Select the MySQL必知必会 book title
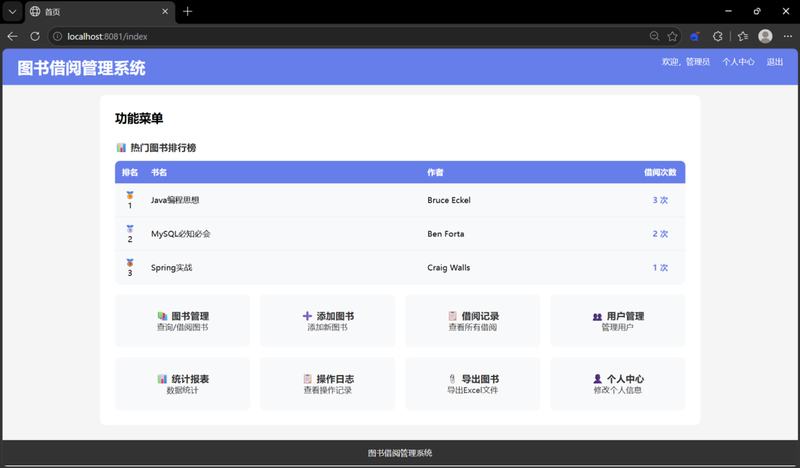 [x=181, y=234]
